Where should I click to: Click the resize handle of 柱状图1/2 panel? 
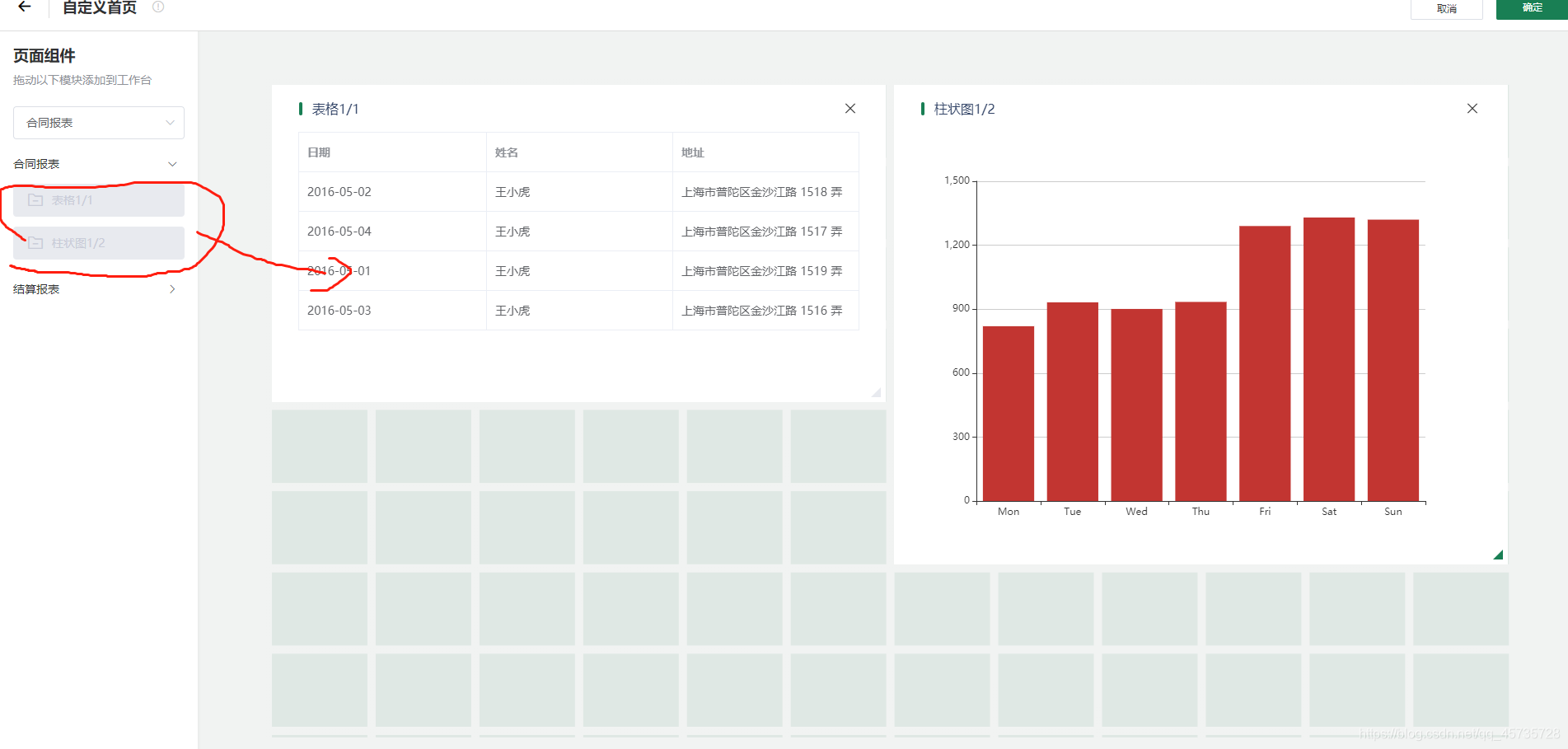pyautogui.click(x=1498, y=555)
